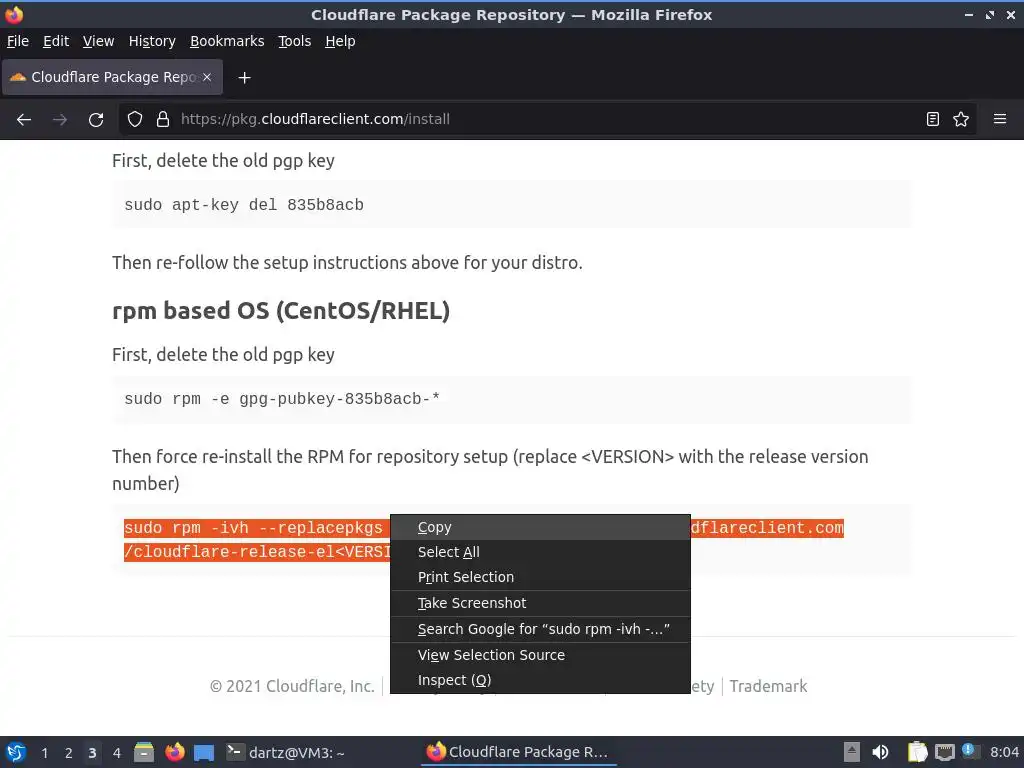Click the forward navigation arrow

tap(59, 120)
